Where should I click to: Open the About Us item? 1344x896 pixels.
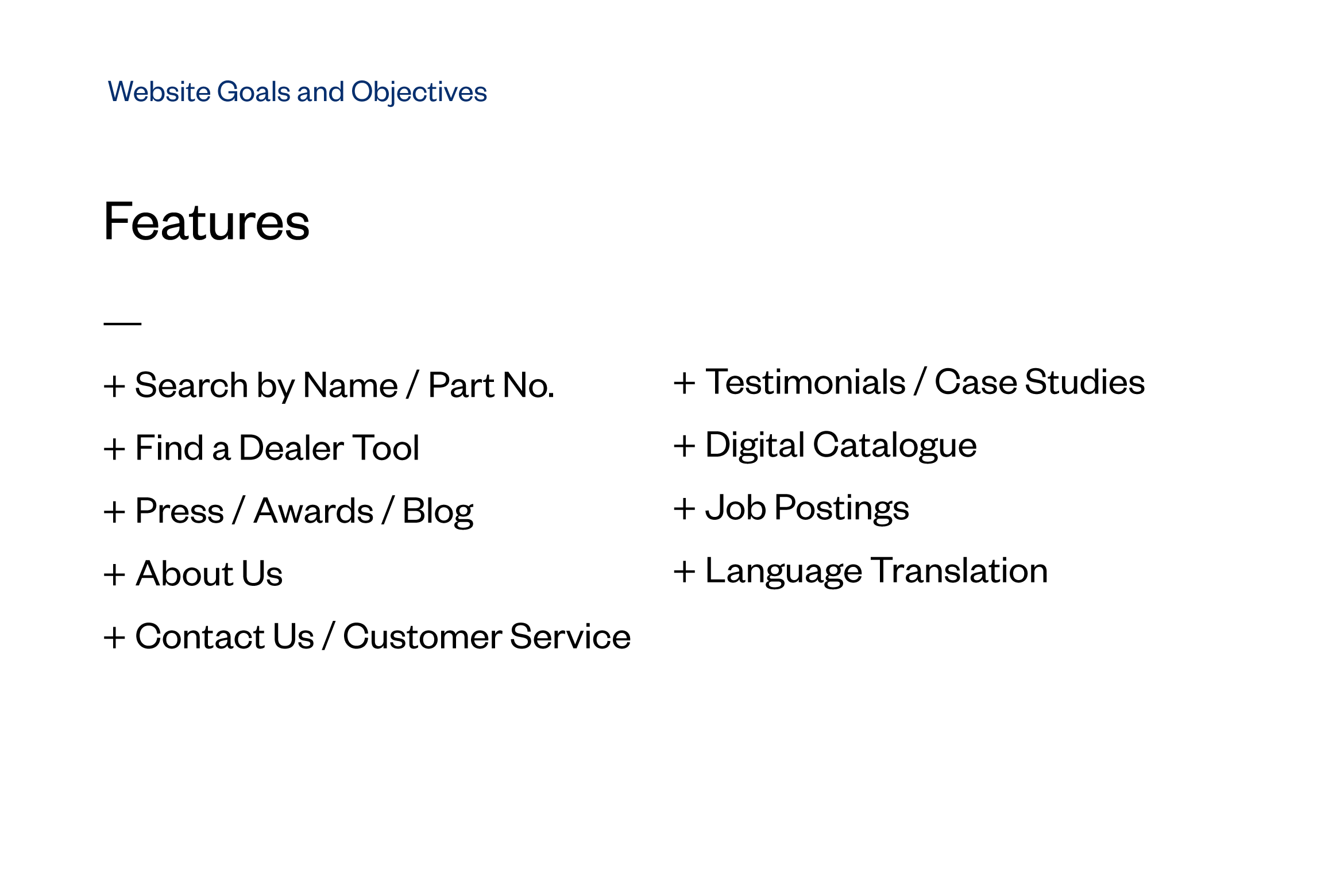click(x=210, y=573)
